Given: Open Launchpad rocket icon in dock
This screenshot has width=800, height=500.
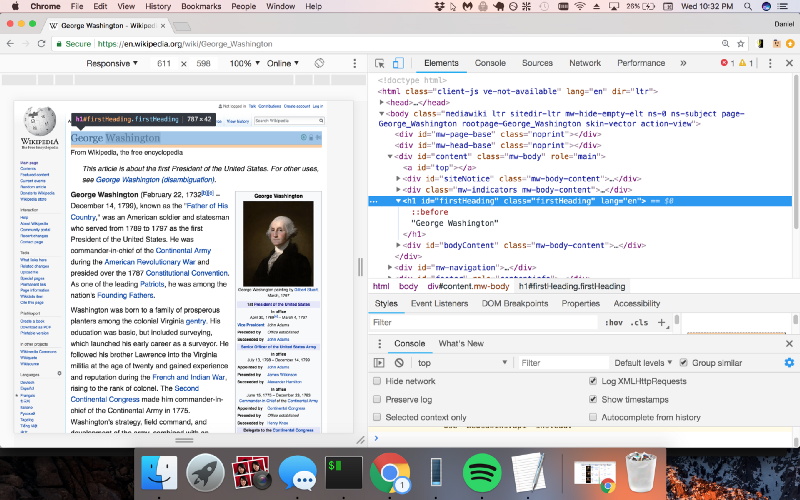Looking at the screenshot, I should (205, 473).
